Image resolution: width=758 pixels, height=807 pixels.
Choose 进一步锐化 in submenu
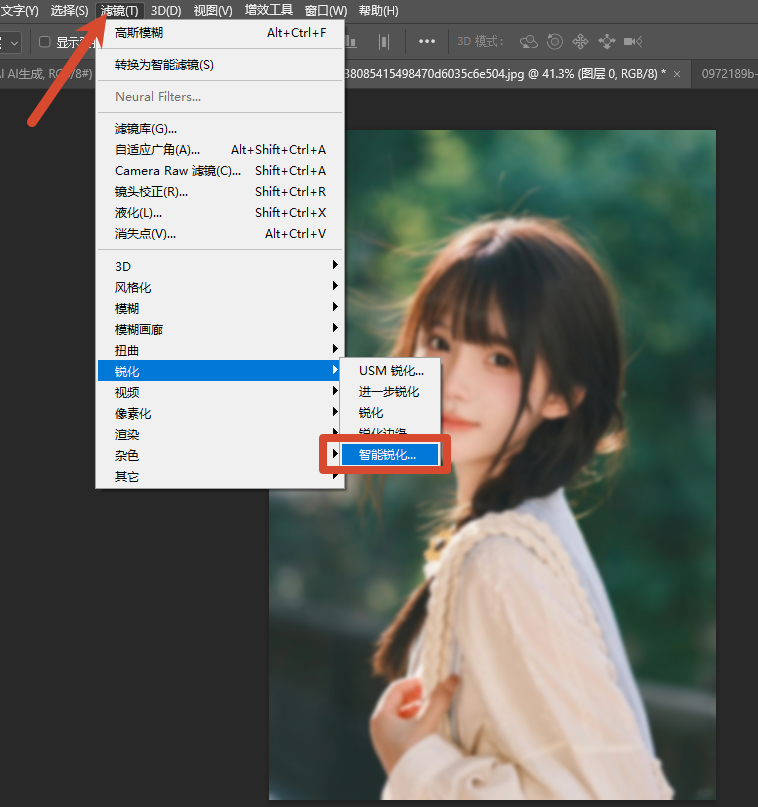click(391, 392)
